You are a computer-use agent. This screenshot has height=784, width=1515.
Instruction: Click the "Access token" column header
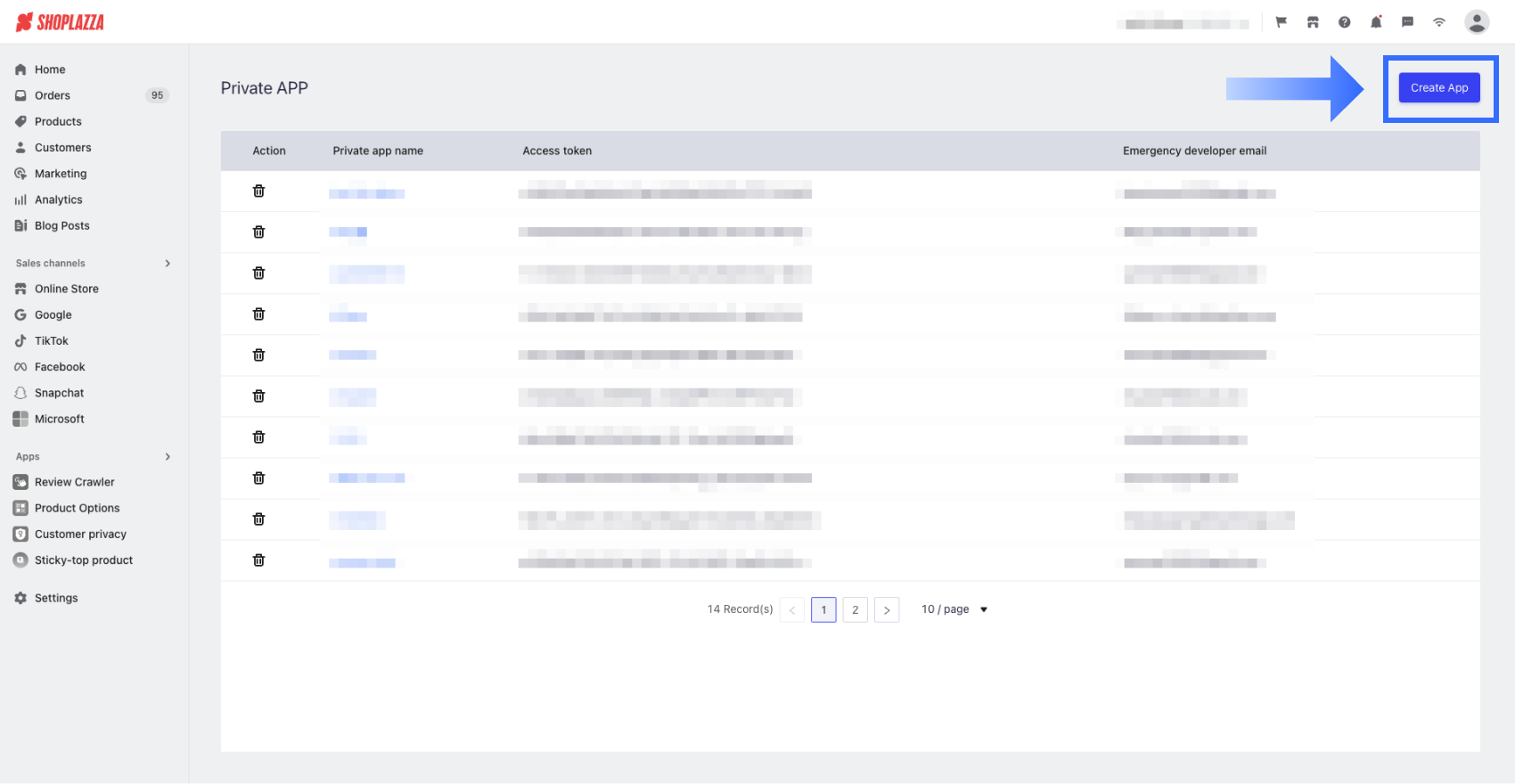[x=557, y=151]
